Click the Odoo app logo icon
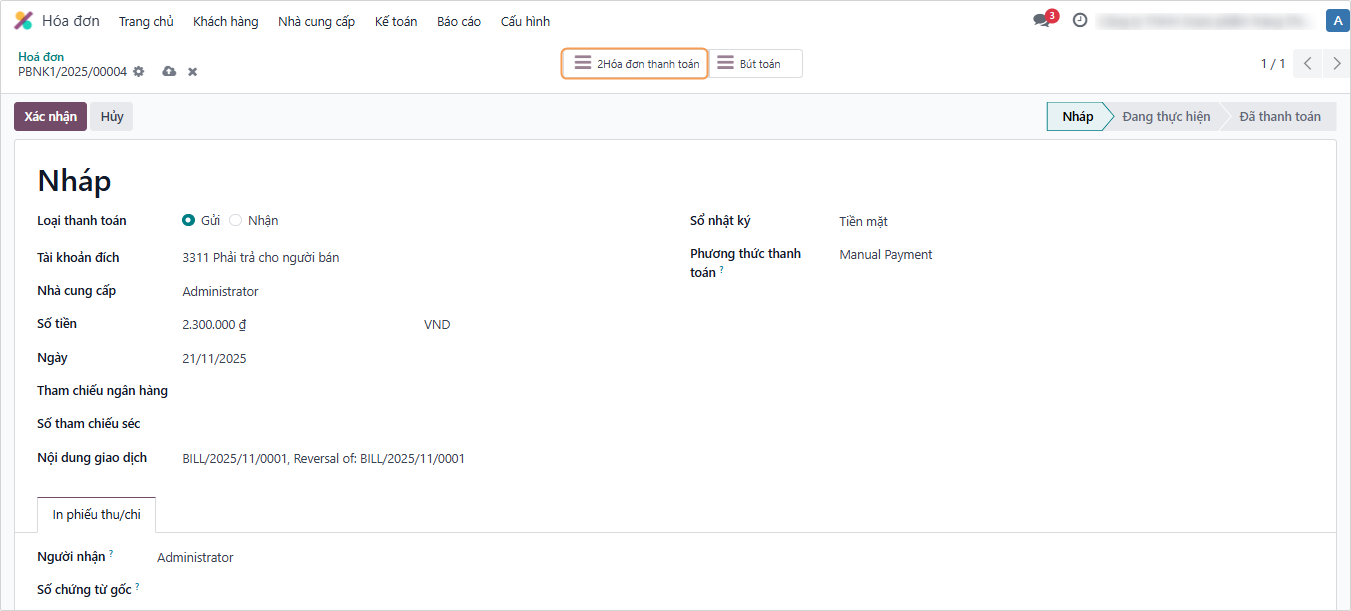1351x611 pixels. (23, 21)
